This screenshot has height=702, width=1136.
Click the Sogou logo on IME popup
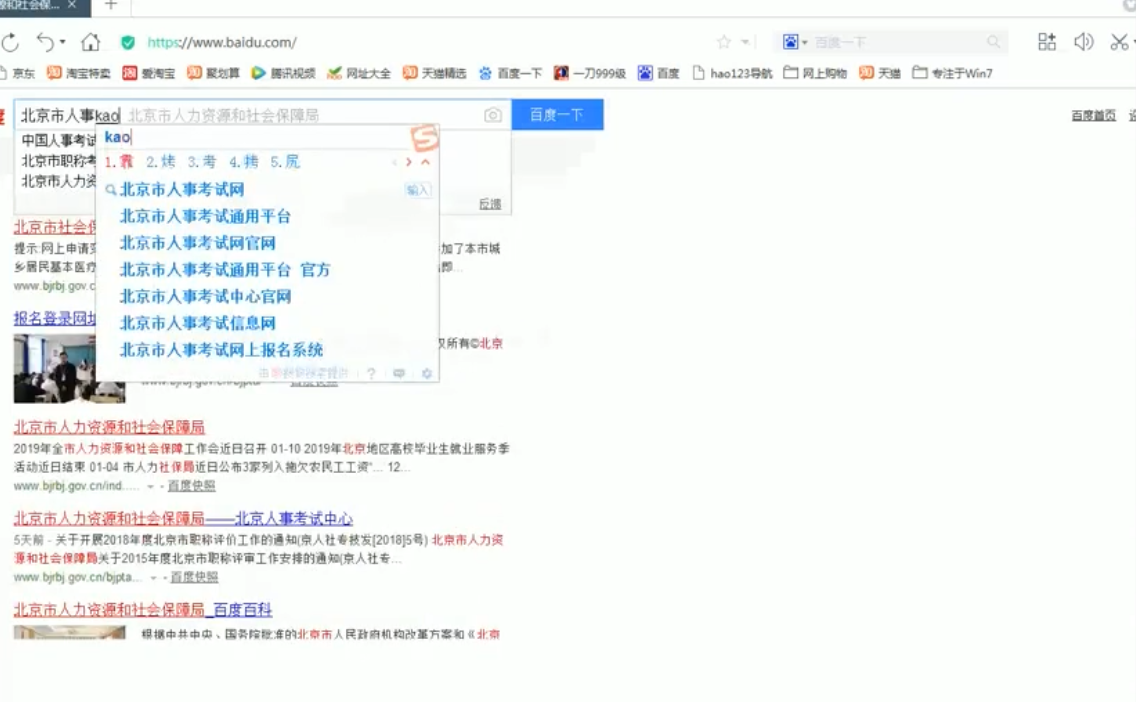point(425,138)
